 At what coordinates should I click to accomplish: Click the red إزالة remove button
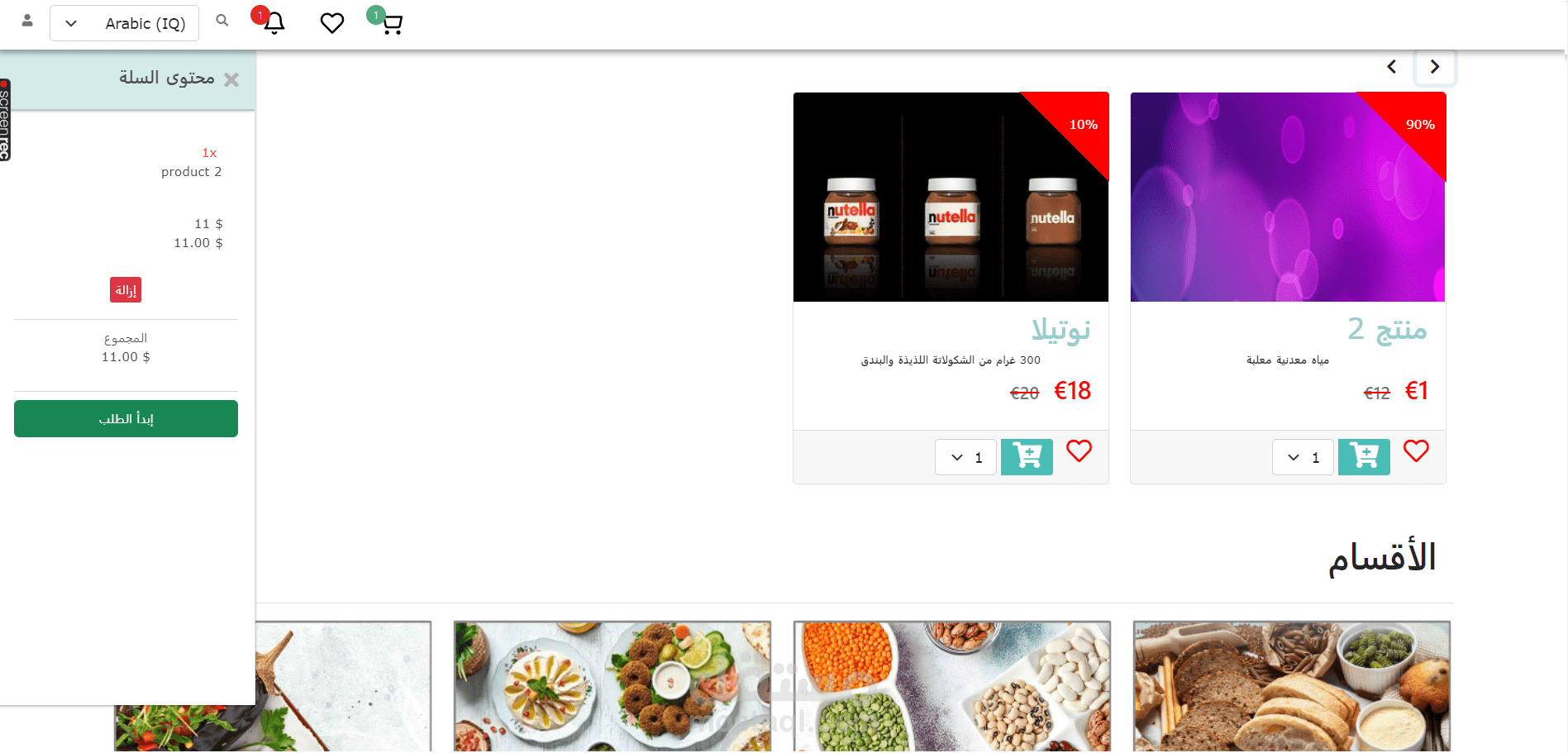tap(126, 290)
